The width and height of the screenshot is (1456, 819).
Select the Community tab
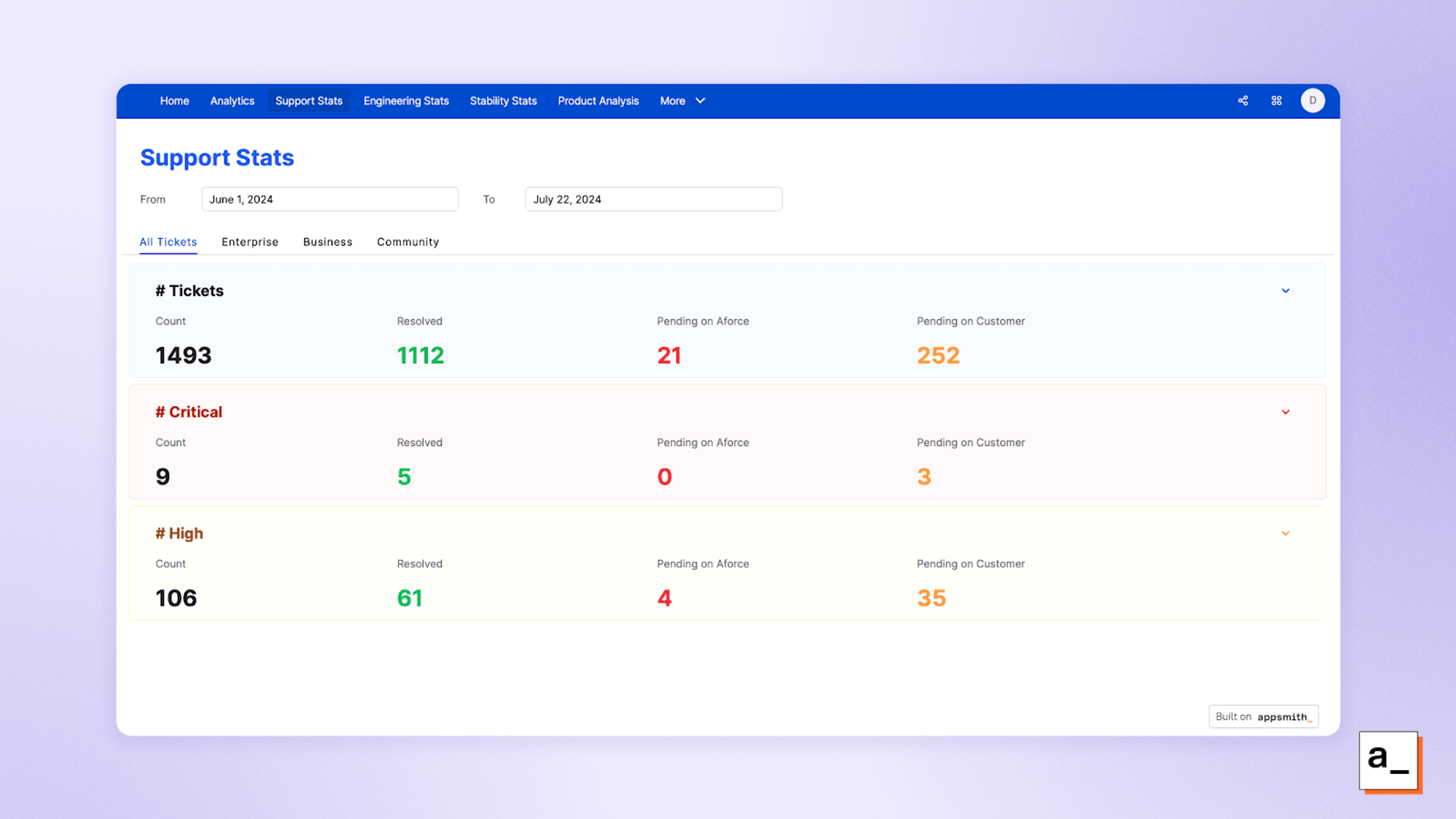tap(408, 242)
